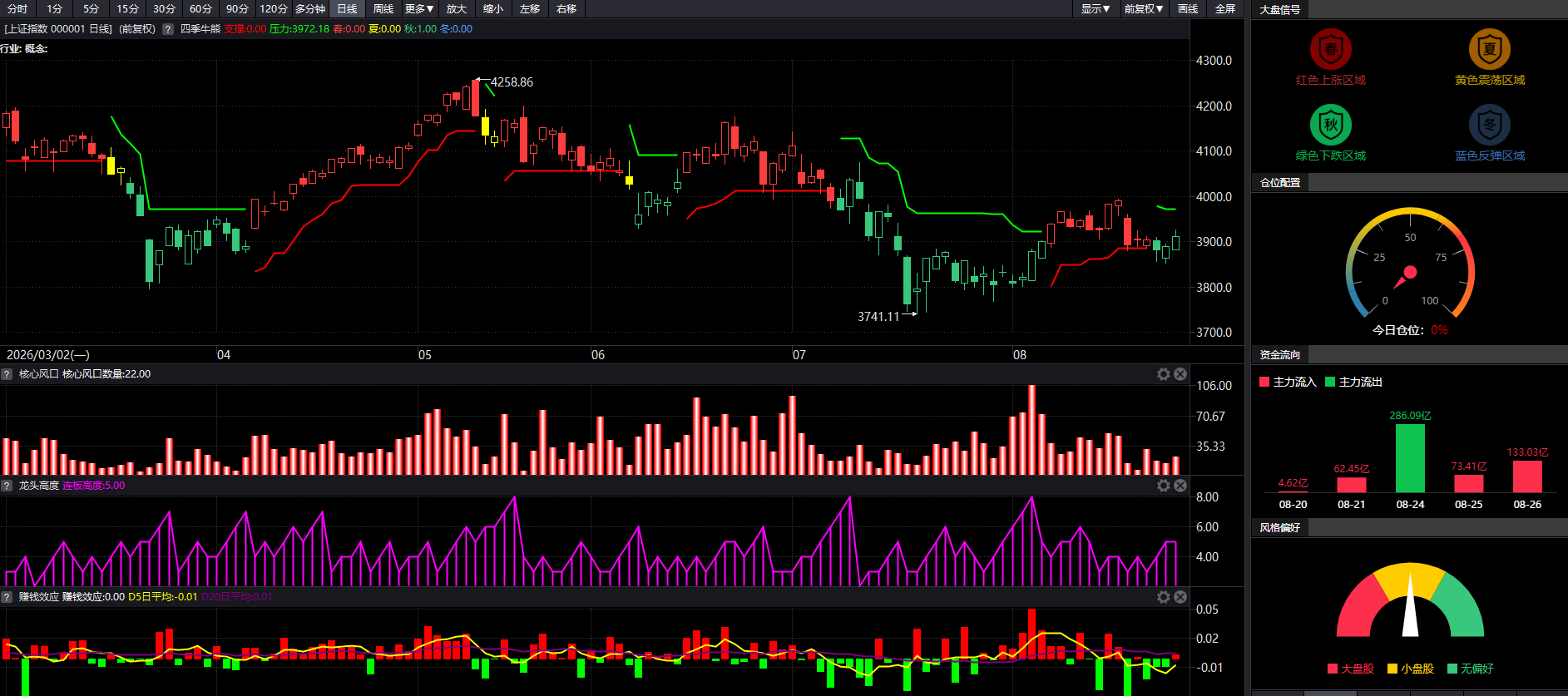Viewport: 1568px width, 696px height.
Task: Open the 显示 dropdown menu
Action: pos(1096,9)
